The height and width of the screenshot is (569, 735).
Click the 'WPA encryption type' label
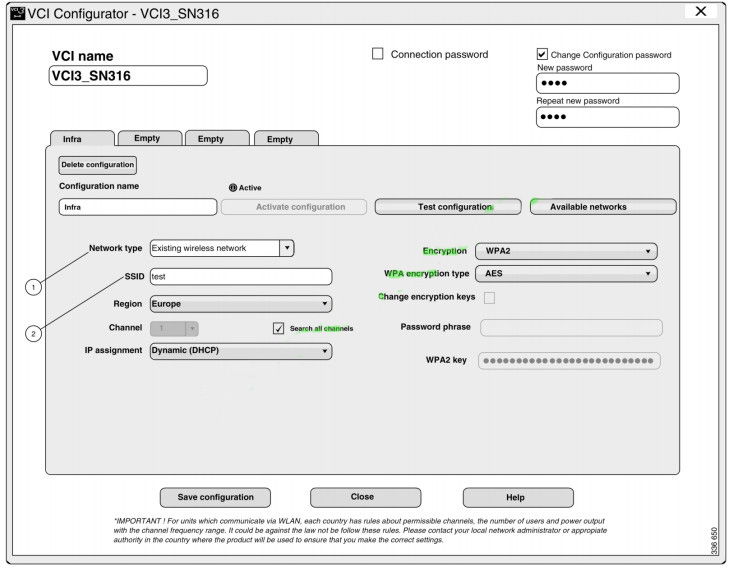tap(427, 274)
